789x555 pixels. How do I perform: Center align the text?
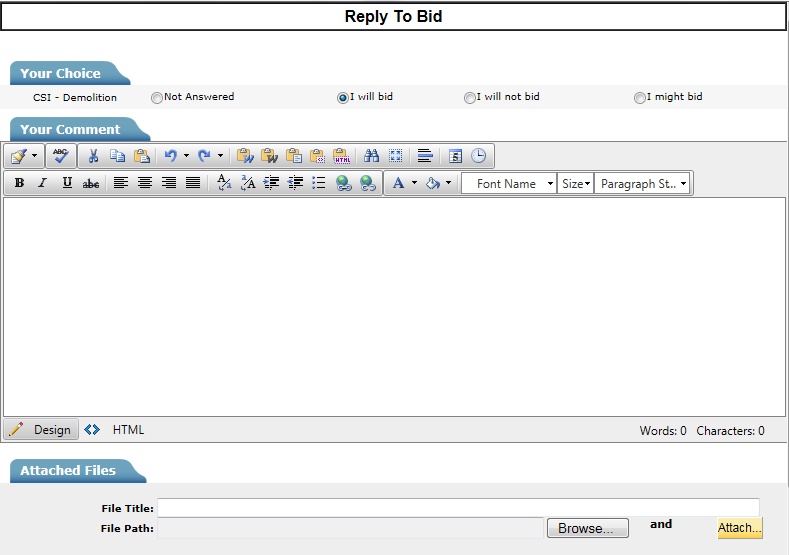tap(144, 183)
